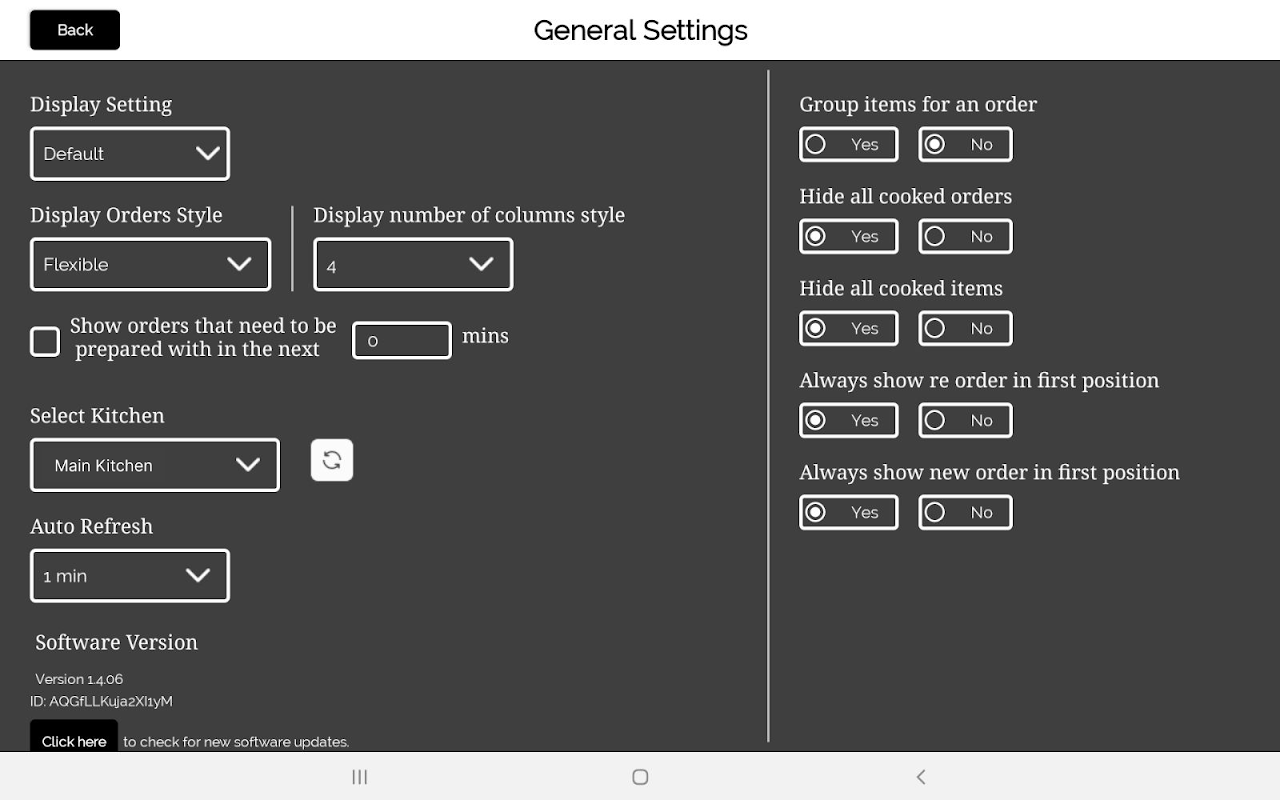This screenshot has width=1280, height=800.
Task: Click the refresh kitchen list icon
Action: click(332, 460)
